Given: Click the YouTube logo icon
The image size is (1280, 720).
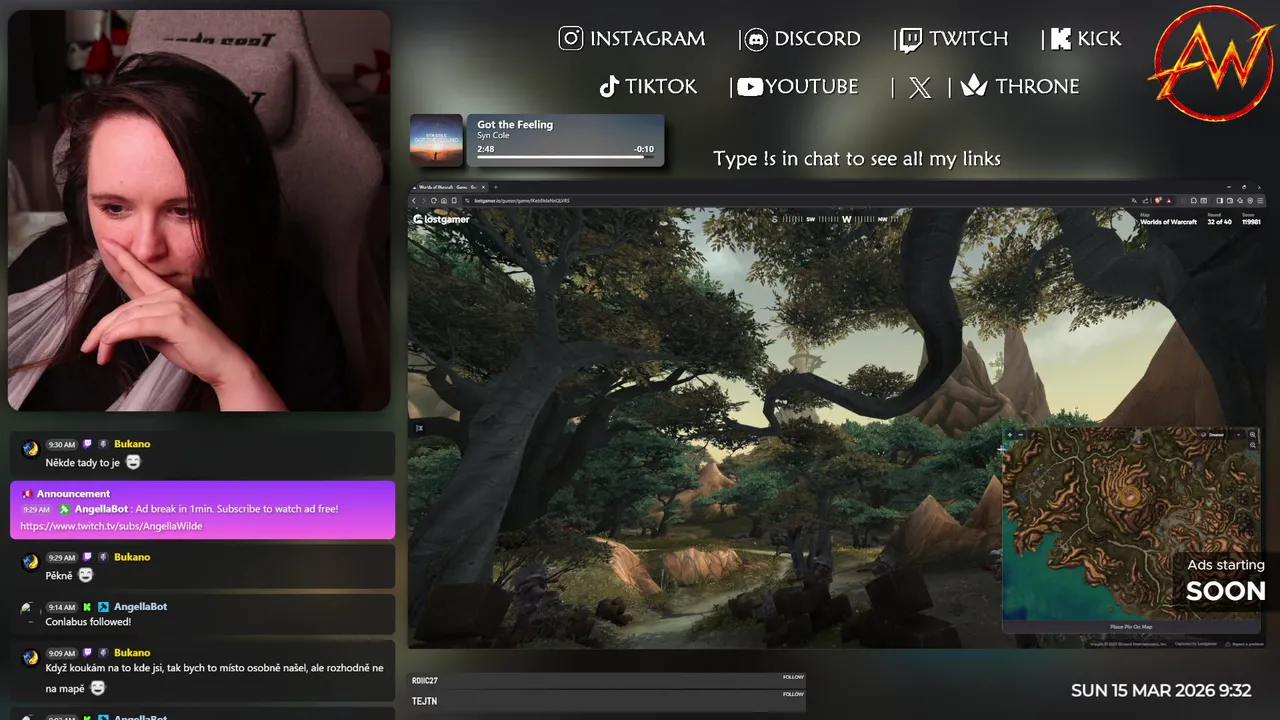Looking at the screenshot, I should coord(750,87).
